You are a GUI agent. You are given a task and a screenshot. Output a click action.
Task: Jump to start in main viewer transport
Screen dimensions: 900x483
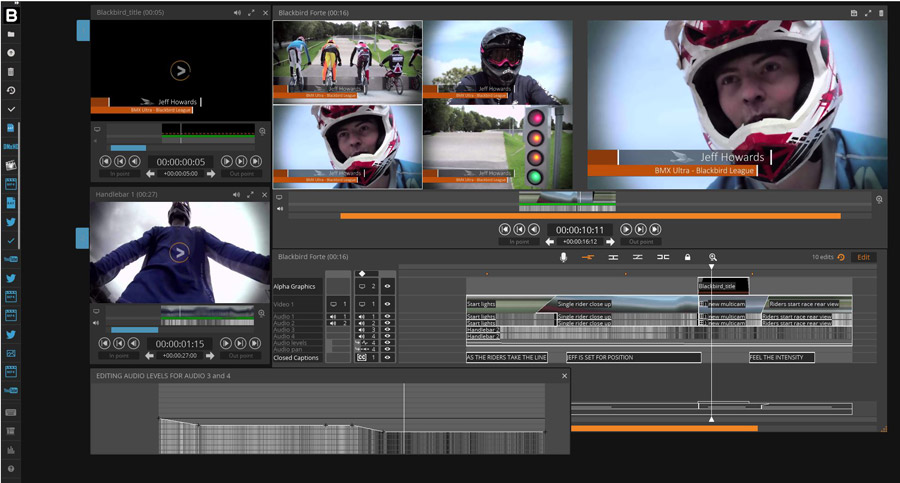[505, 229]
